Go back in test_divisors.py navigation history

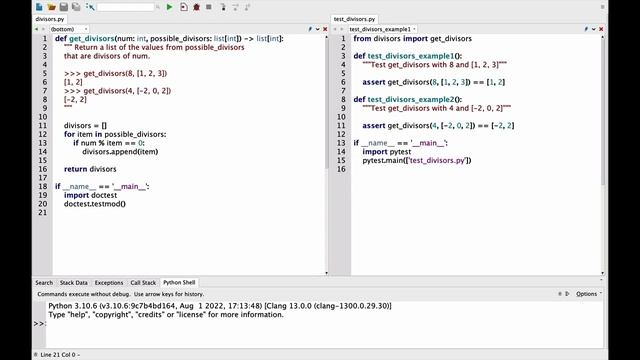335,29
